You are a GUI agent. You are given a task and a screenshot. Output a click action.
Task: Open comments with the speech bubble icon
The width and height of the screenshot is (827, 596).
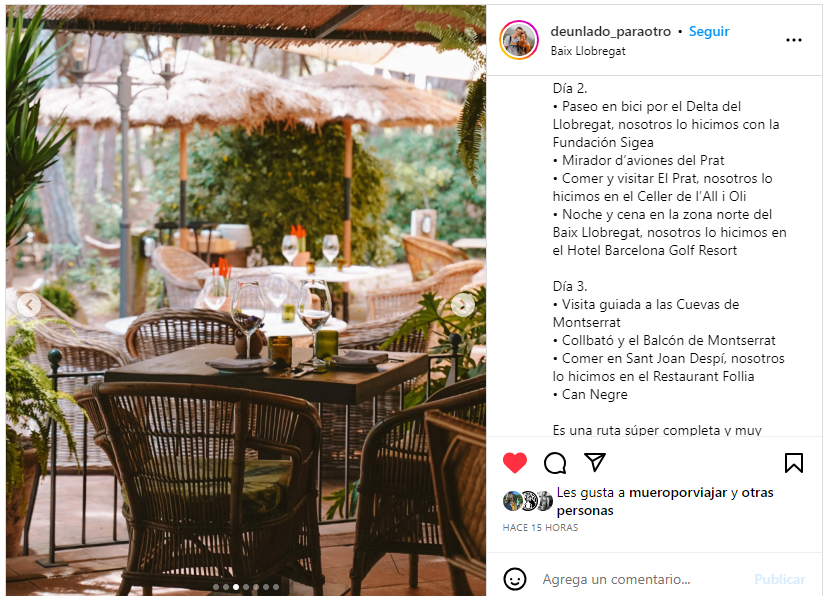point(555,463)
